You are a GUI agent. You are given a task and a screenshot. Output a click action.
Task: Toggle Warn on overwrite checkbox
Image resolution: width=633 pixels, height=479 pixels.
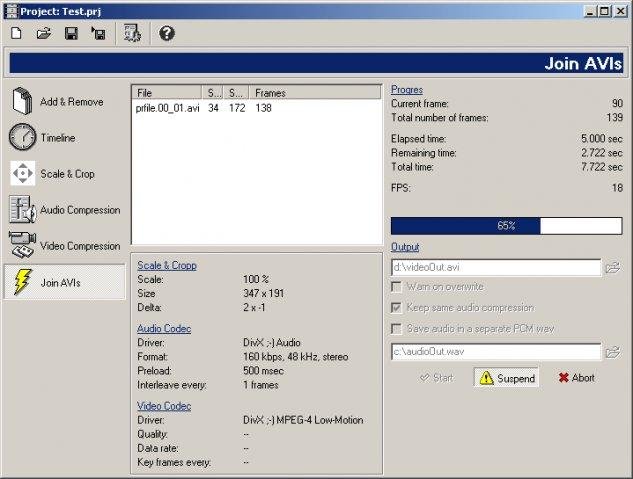point(397,288)
